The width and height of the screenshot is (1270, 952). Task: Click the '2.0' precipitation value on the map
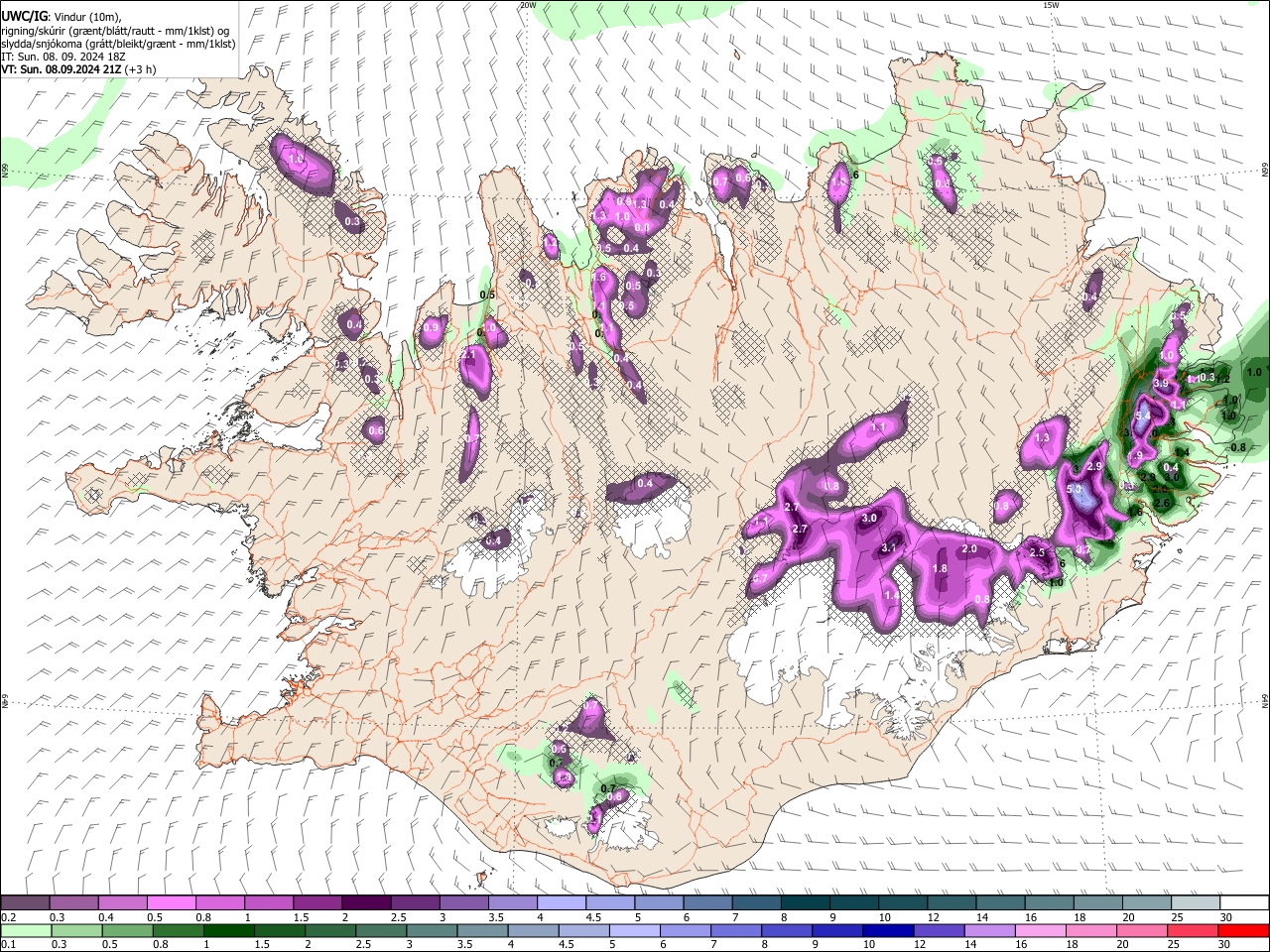pyautogui.click(x=969, y=548)
